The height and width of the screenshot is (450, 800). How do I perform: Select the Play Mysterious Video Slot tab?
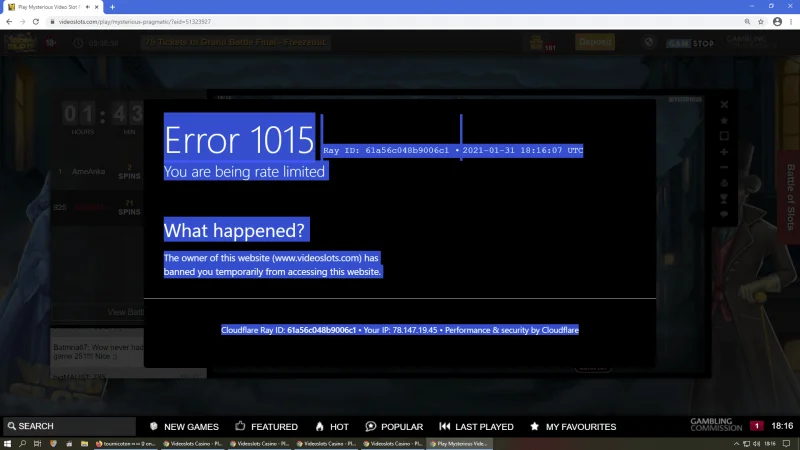52,7
